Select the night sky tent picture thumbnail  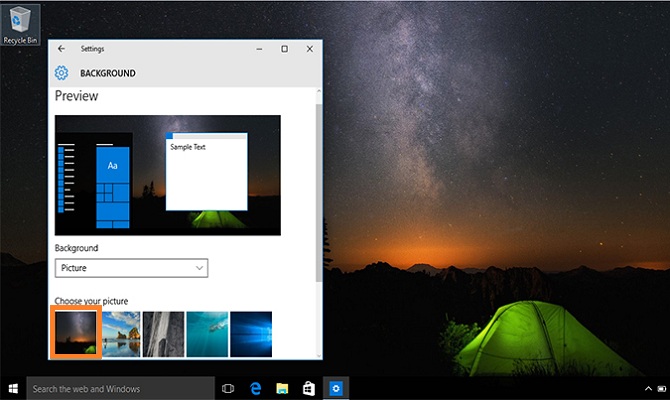[76, 332]
